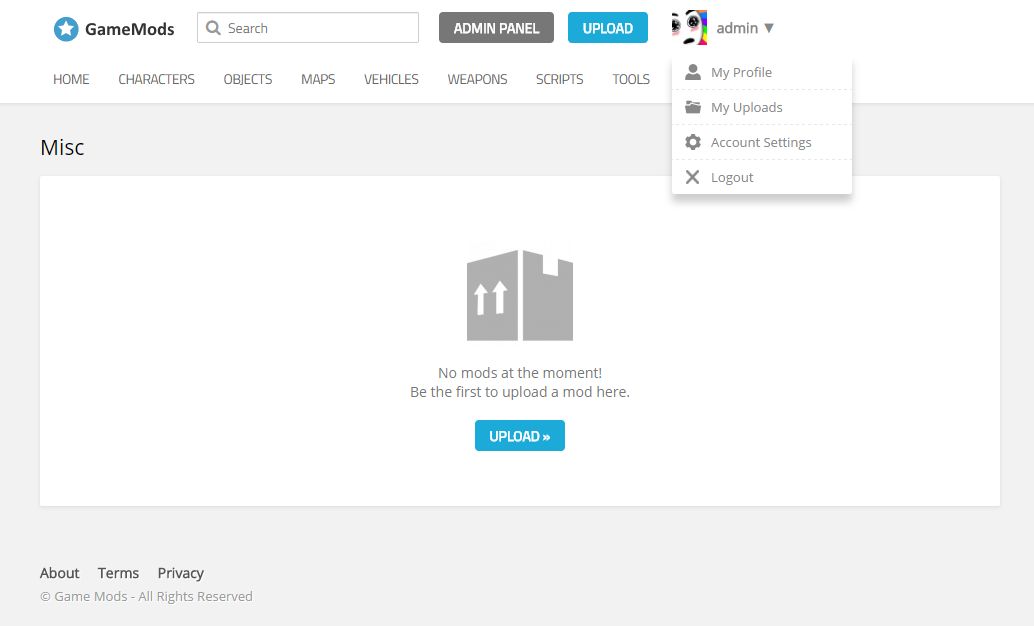Click the My Uploads folder icon
1034x626 pixels.
(x=692, y=107)
